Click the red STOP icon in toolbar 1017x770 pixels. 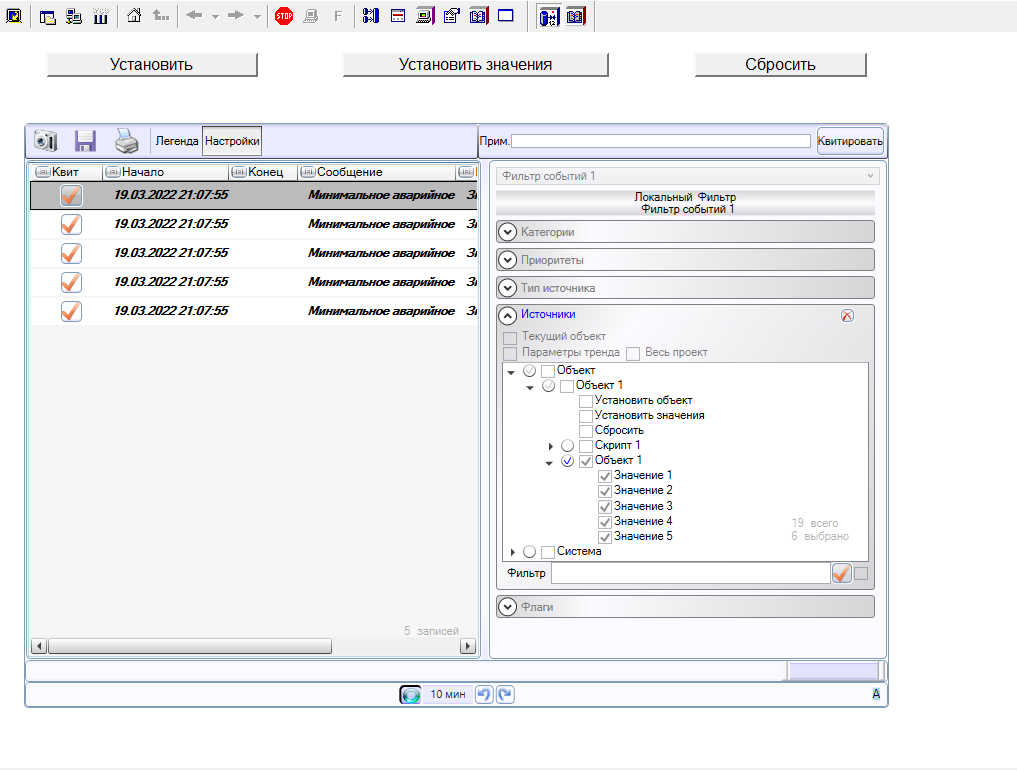pos(284,16)
